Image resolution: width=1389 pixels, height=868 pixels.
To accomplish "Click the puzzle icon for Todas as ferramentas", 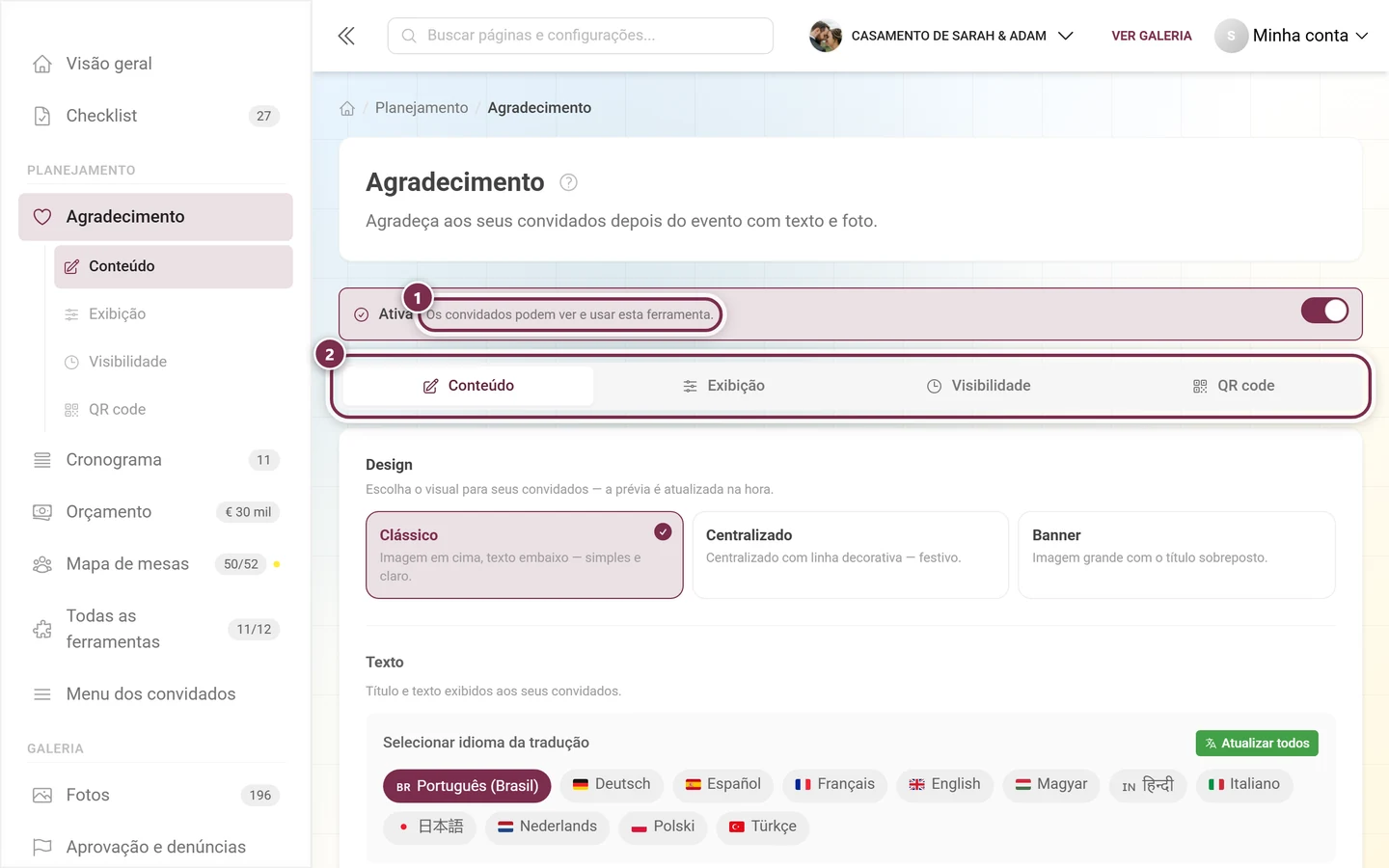I will (x=42, y=629).
